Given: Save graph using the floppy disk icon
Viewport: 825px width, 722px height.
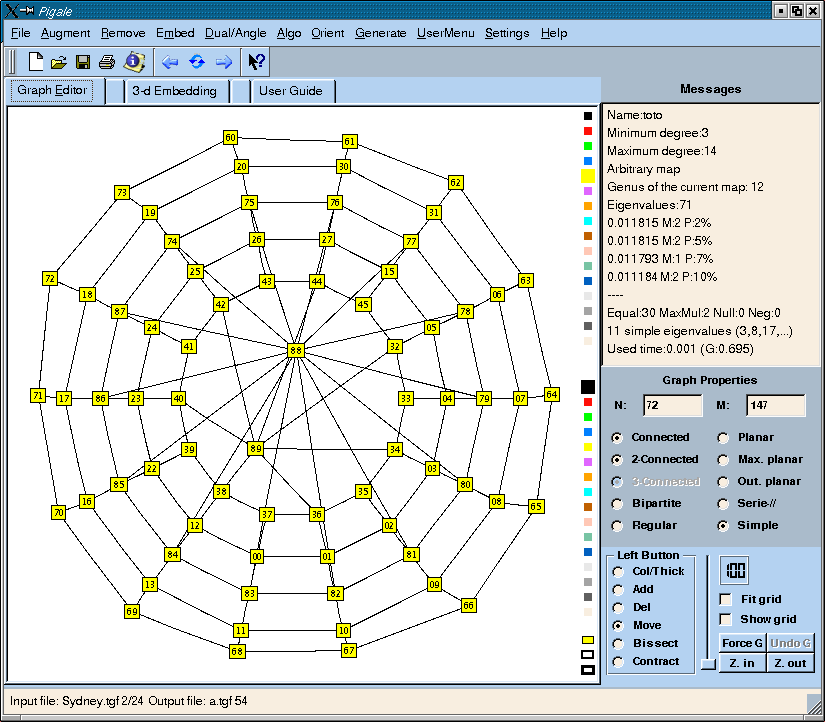Looking at the screenshot, I should (84, 62).
